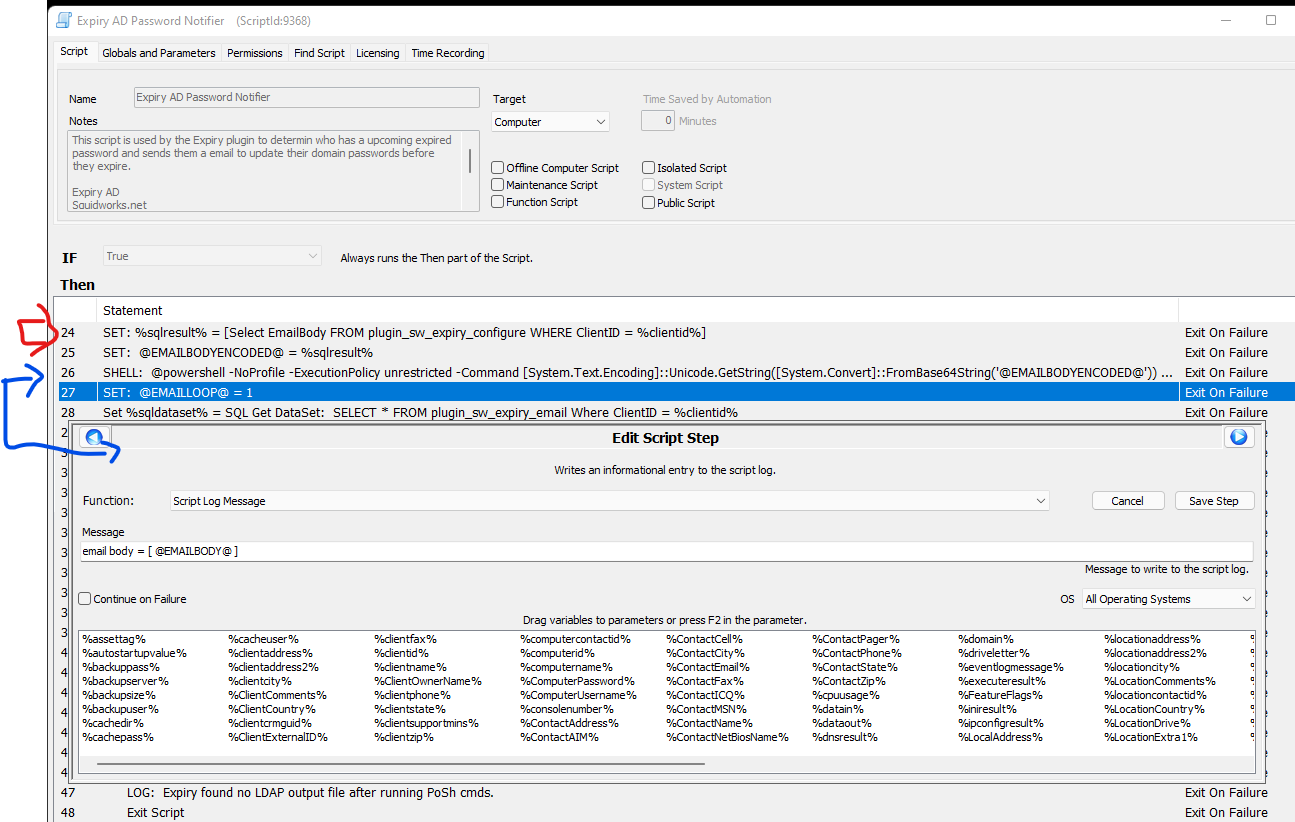Image resolution: width=1295 pixels, height=822 pixels.
Task: Enable the Public Script checkbox
Action: point(648,202)
